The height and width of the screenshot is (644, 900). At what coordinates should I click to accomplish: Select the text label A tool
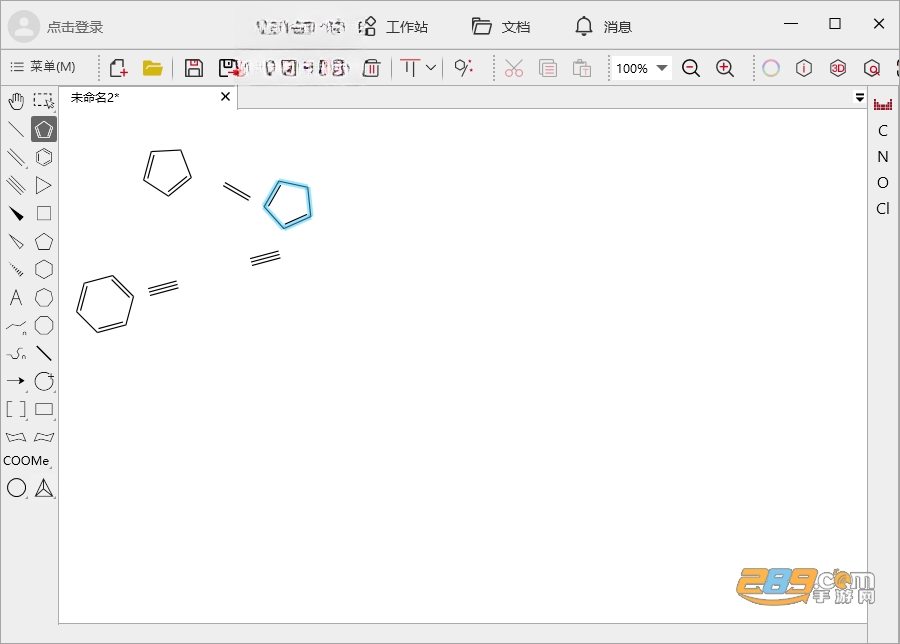16,297
